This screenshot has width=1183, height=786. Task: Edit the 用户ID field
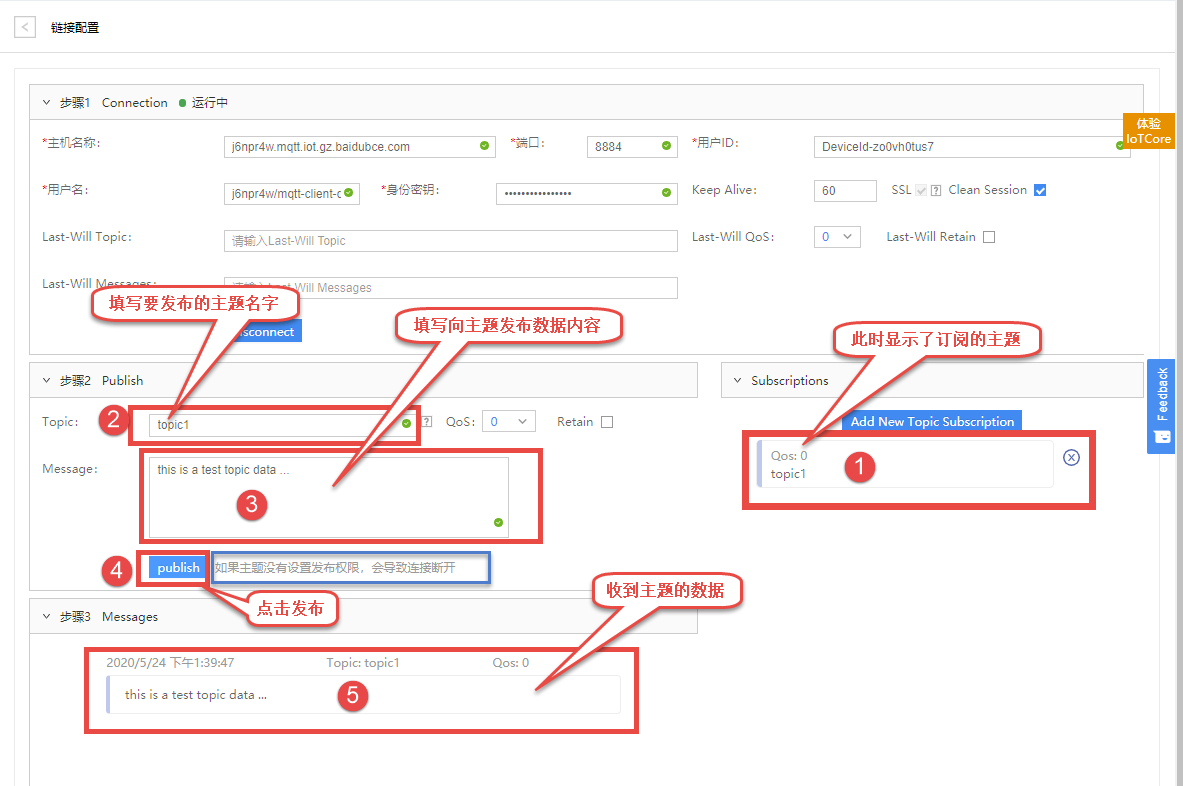coord(971,146)
